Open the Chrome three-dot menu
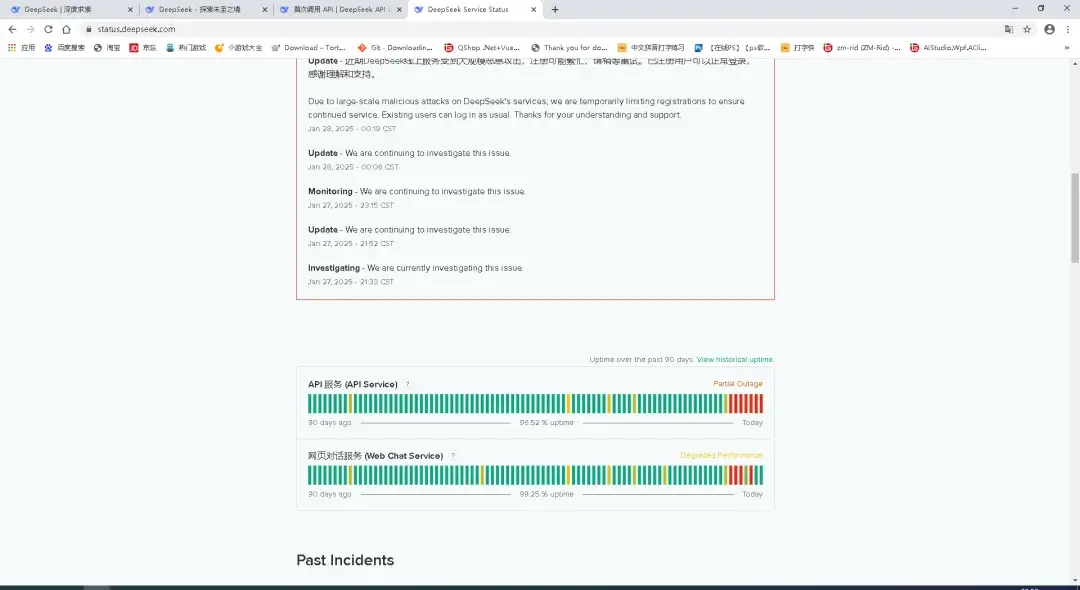Viewport: 1080px width, 590px height. [1068, 29]
